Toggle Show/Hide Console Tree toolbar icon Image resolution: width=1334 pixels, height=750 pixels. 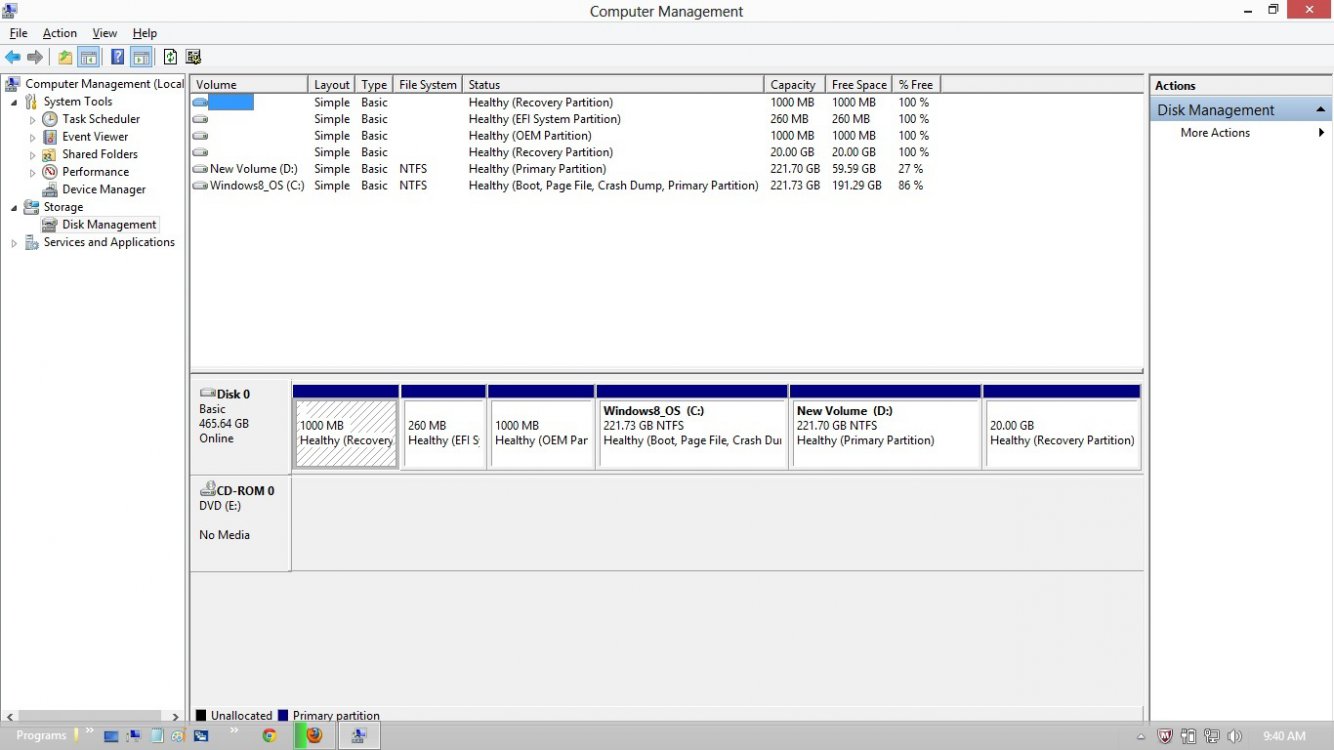tap(88, 57)
